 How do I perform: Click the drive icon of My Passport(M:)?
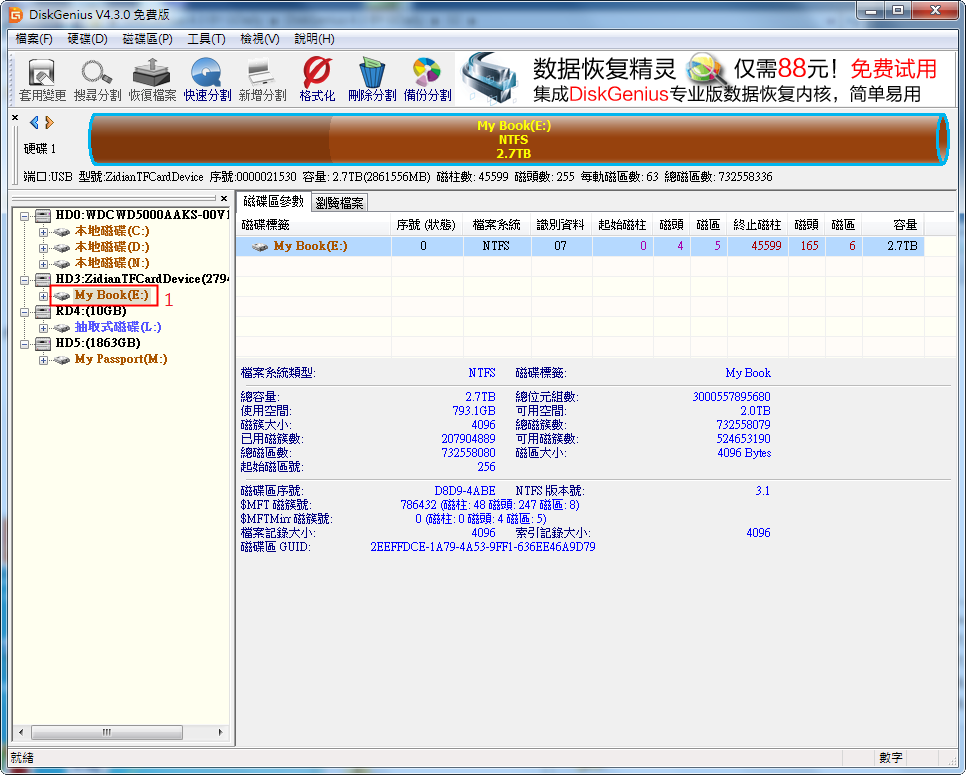[x=62, y=360]
